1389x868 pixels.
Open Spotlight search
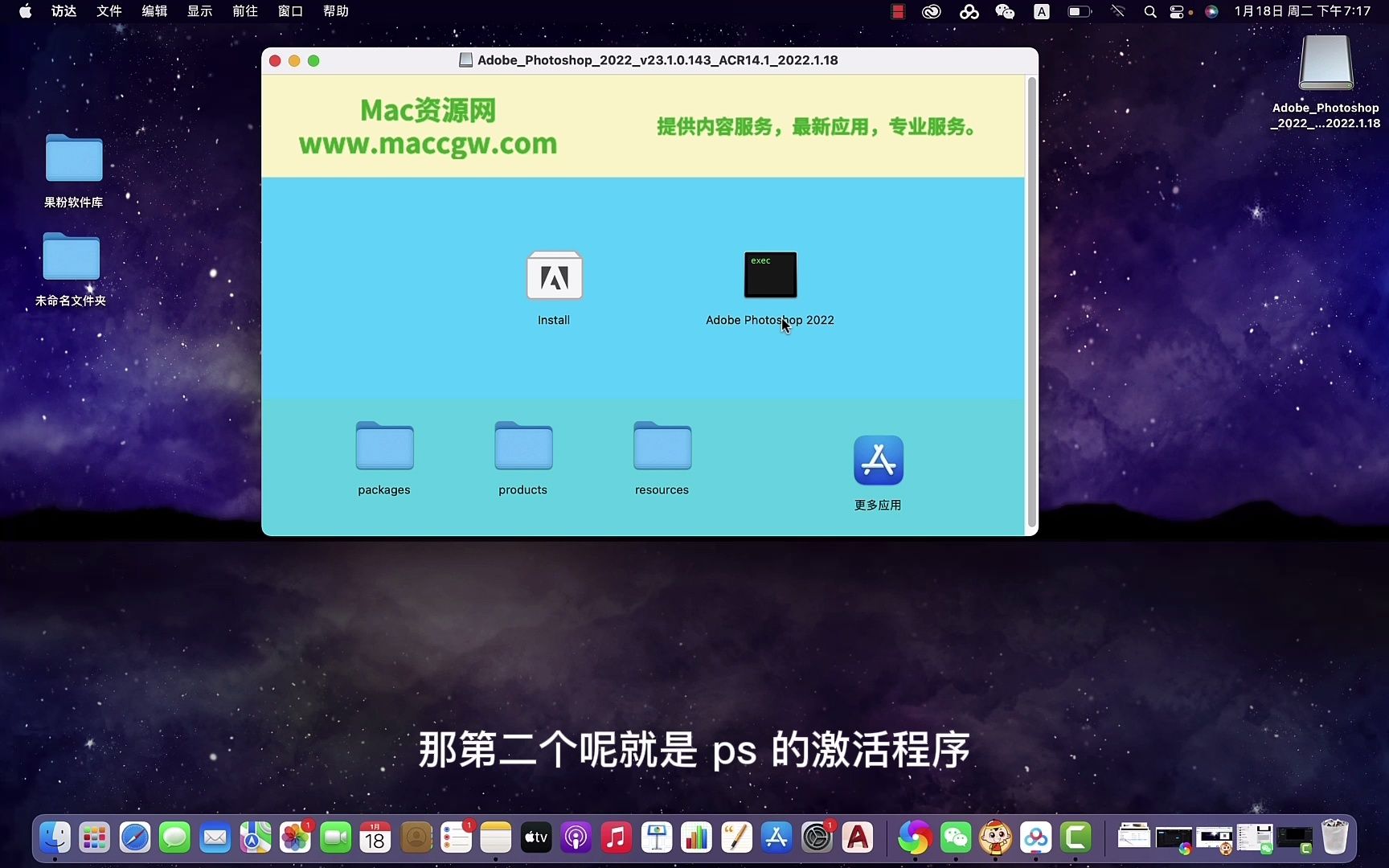(x=1150, y=11)
